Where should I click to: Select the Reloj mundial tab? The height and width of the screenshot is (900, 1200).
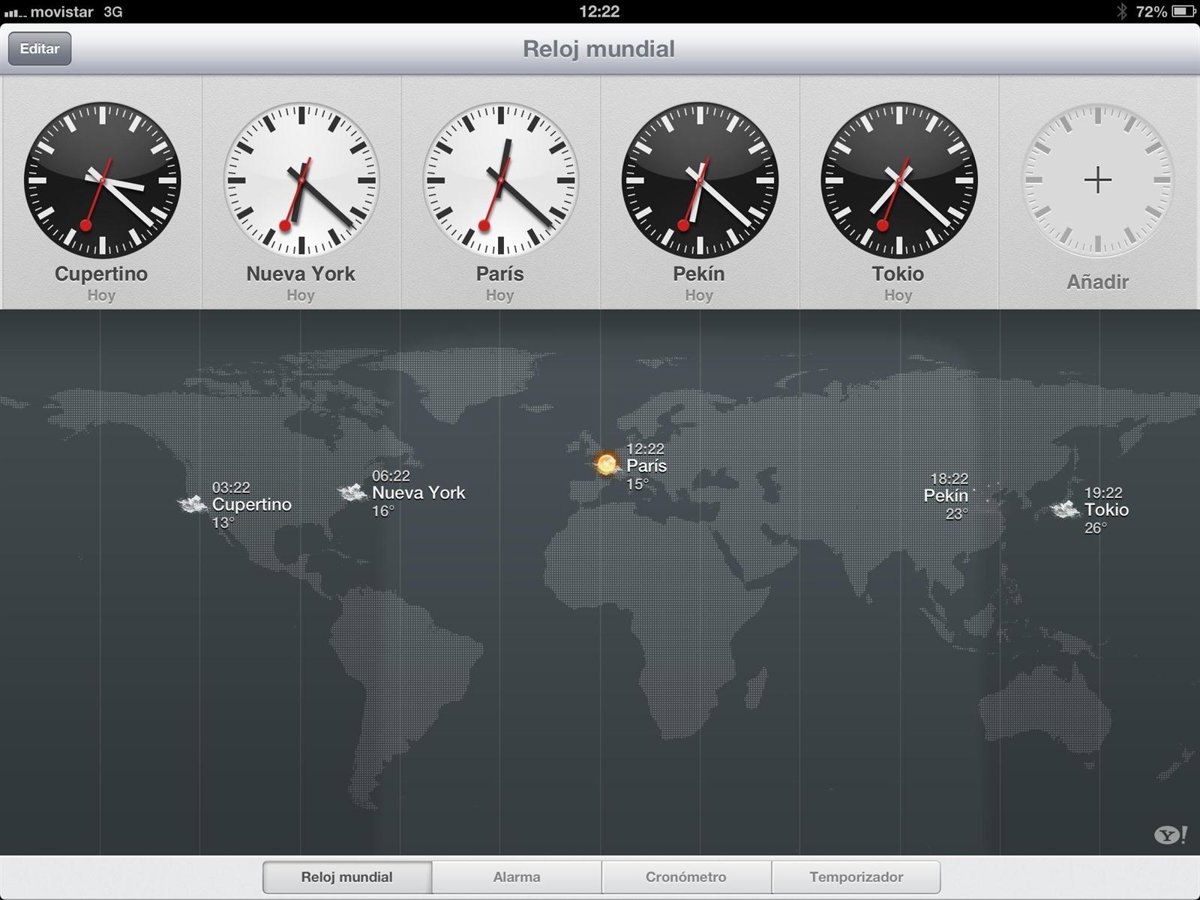click(347, 877)
